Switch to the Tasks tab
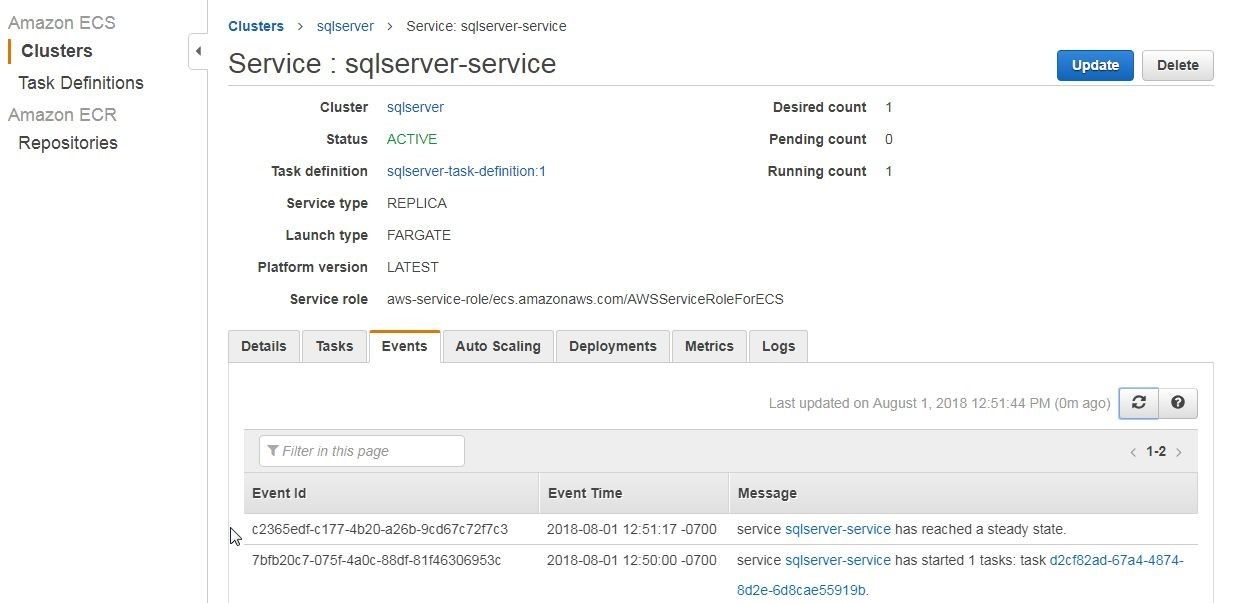 click(x=334, y=346)
